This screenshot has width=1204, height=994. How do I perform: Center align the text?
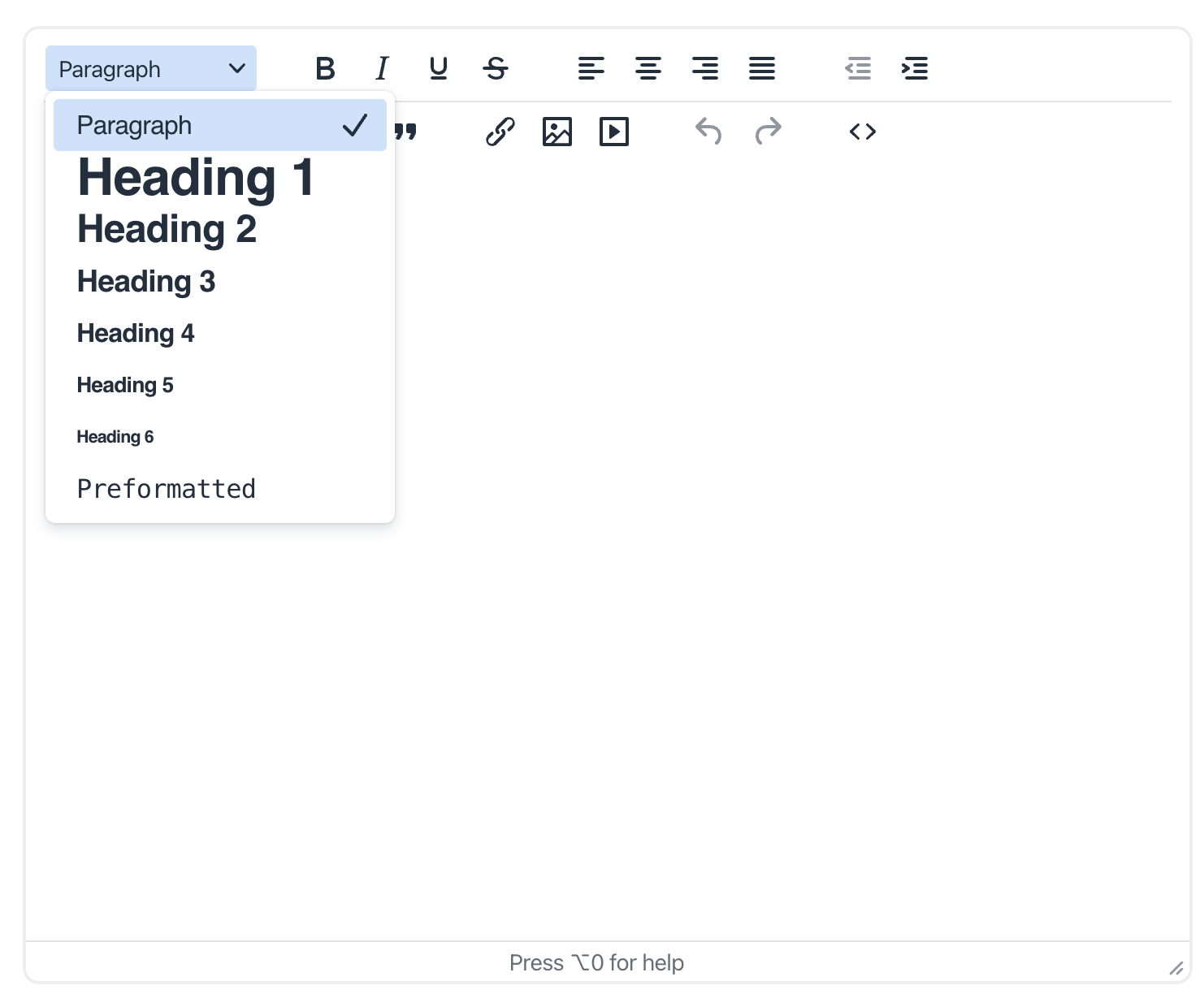point(648,69)
